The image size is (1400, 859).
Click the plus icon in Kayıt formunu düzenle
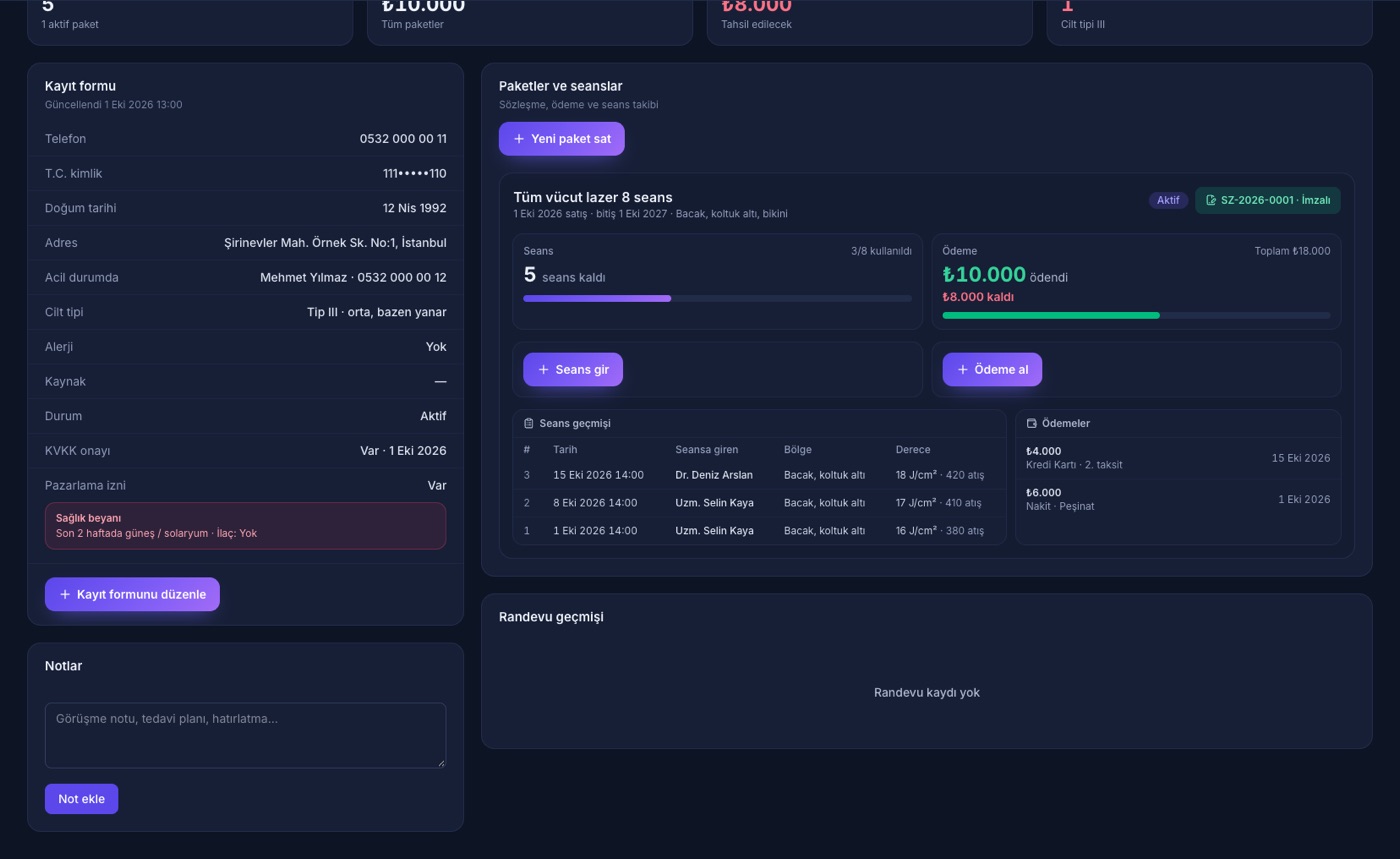tap(65, 595)
